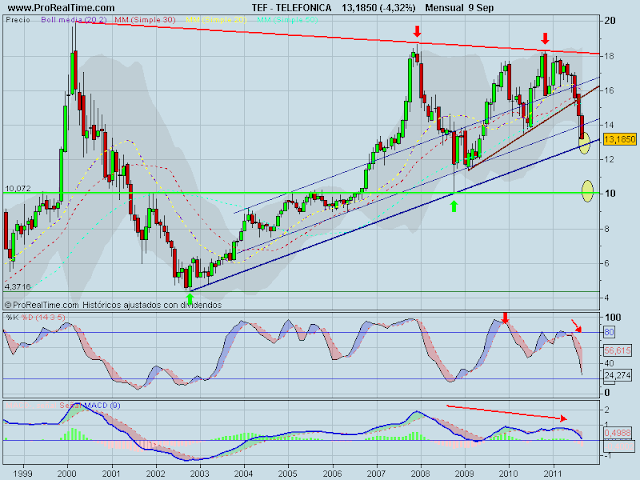Select the red MM (Simple 30) legend
The image size is (640, 480).
(145, 20)
